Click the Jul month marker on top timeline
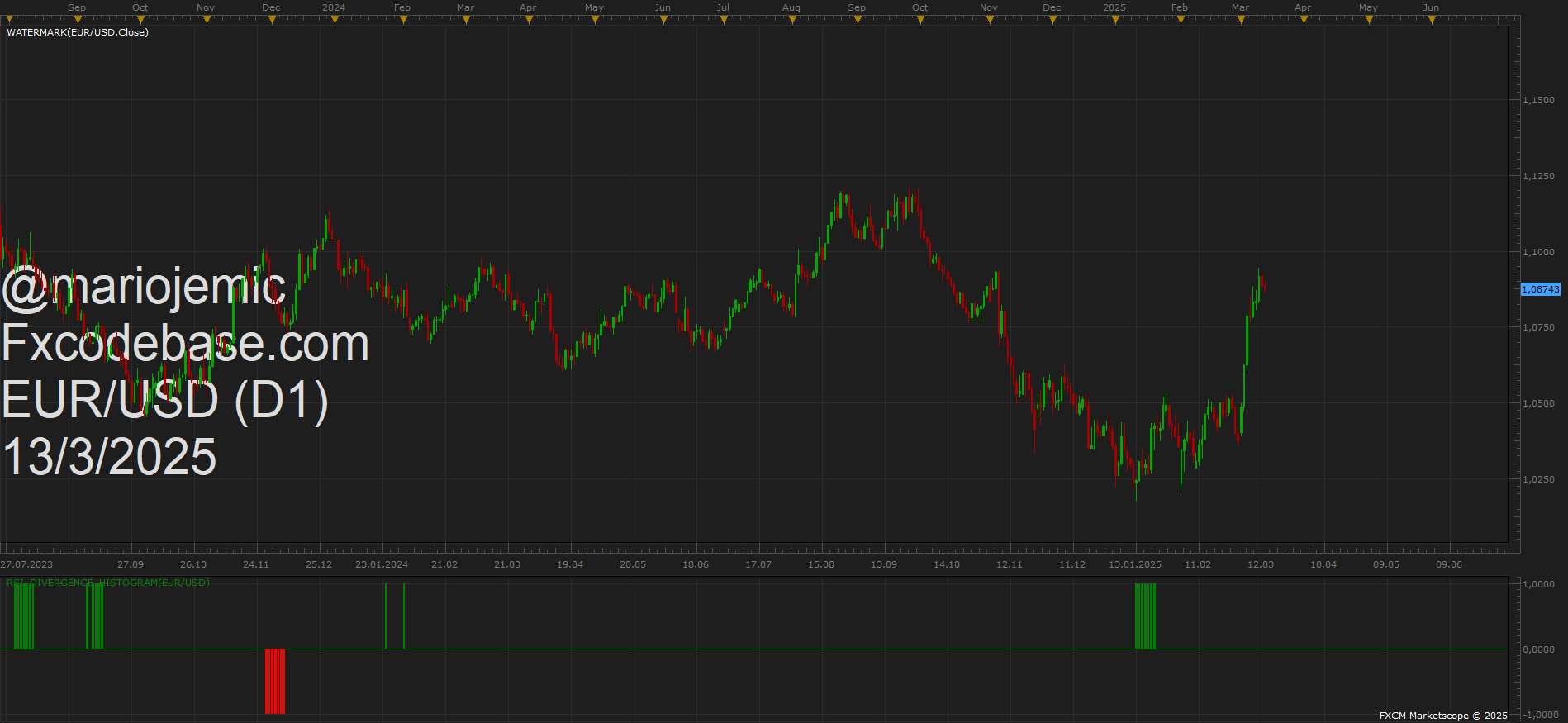 click(x=723, y=7)
